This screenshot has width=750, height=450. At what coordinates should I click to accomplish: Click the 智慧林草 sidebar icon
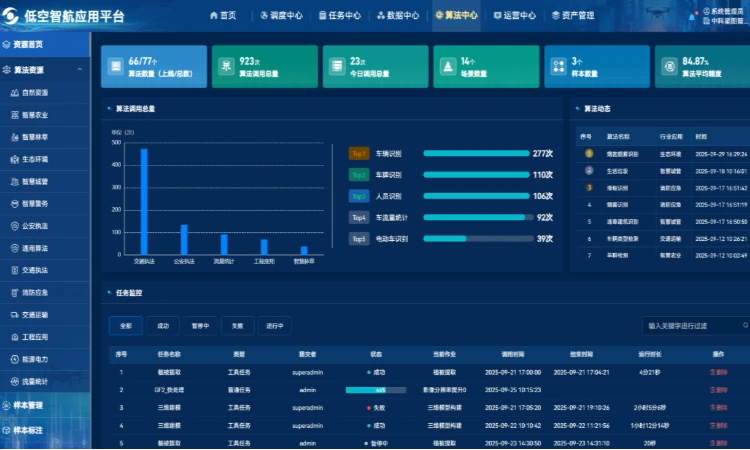(x=15, y=137)
